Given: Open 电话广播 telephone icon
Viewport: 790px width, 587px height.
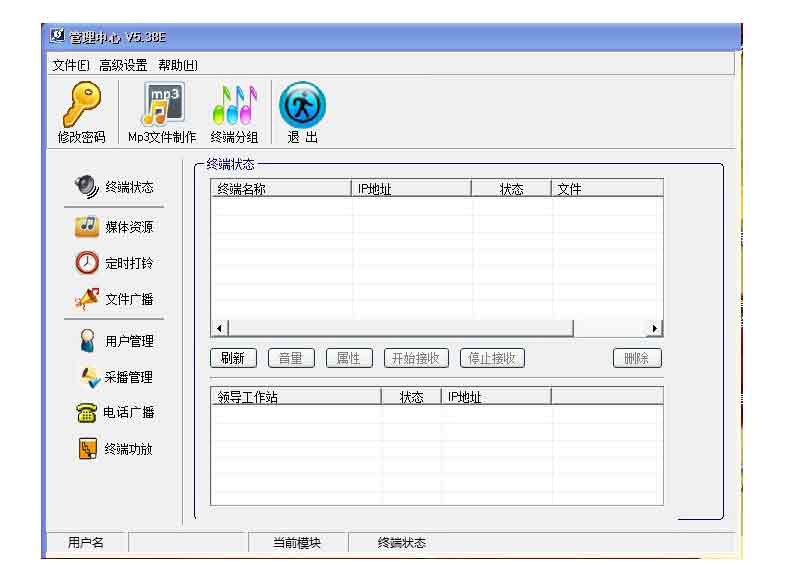Looking at the screenshot, I should (87, 413).
